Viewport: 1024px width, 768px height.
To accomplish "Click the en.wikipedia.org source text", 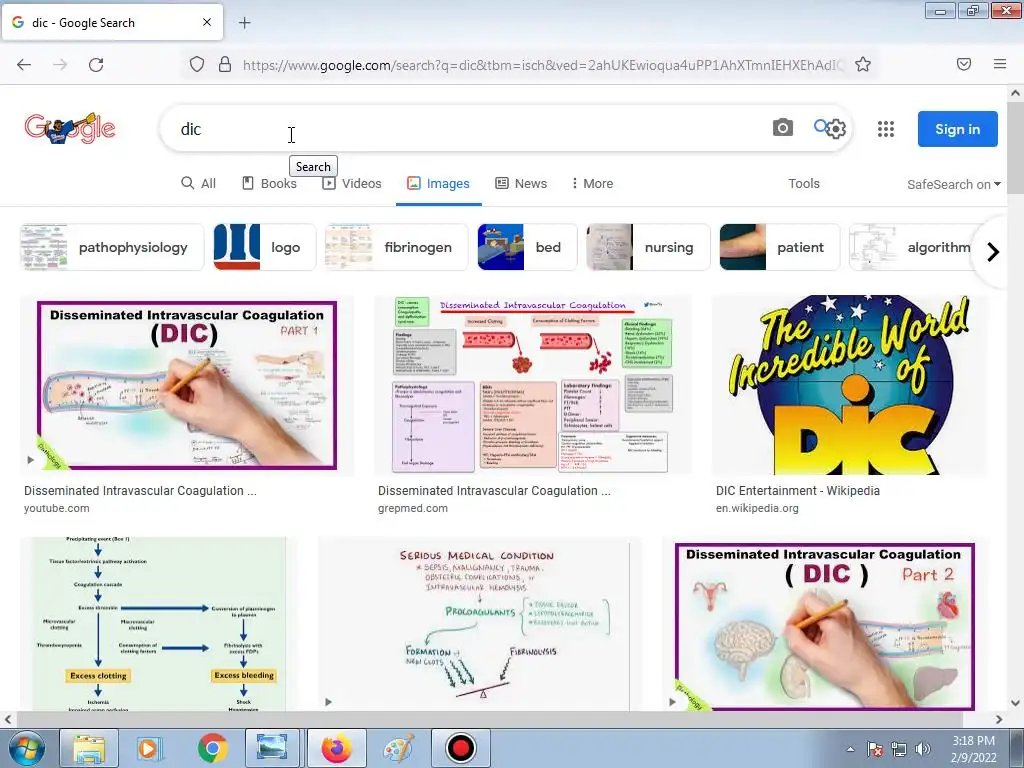I will pos(757,508).
